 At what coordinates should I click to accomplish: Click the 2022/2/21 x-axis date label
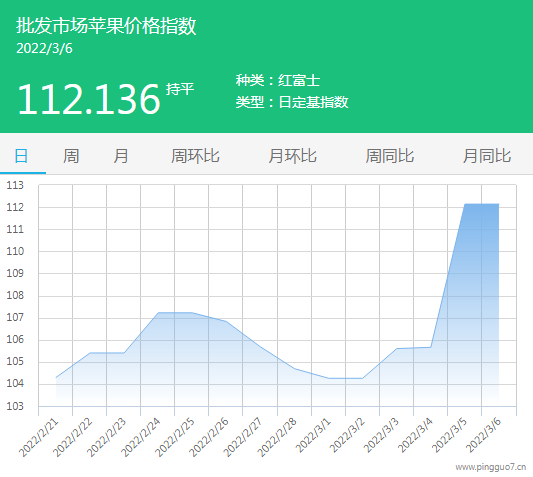[38, 438]
